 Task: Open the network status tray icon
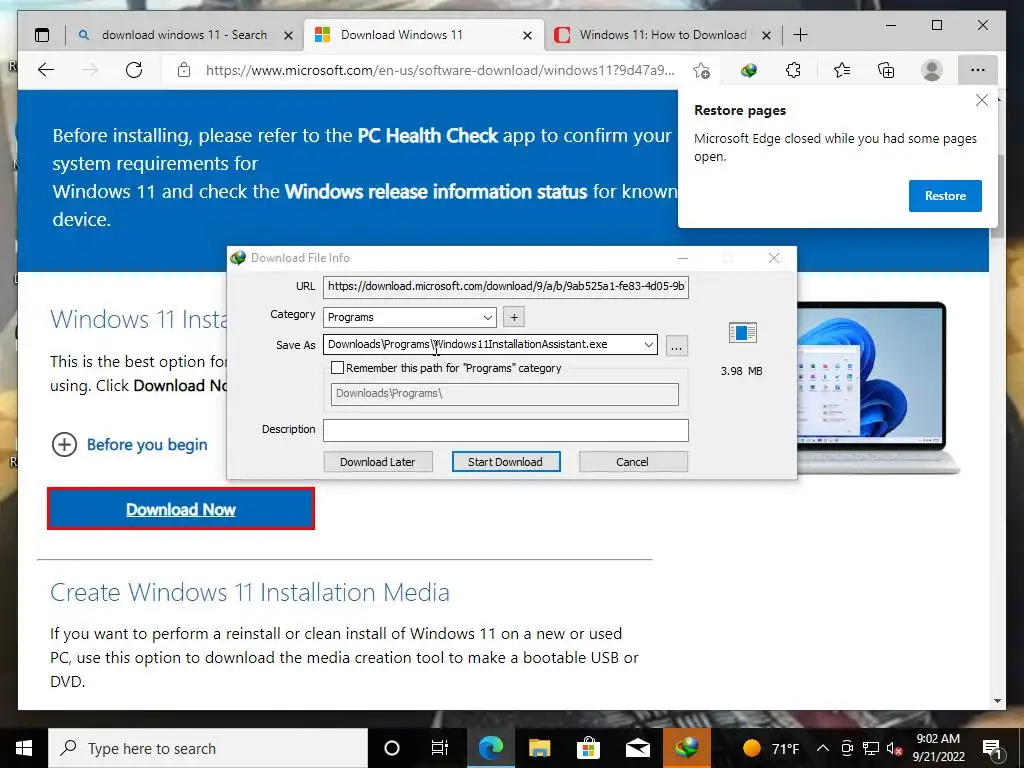click(871, 748)
